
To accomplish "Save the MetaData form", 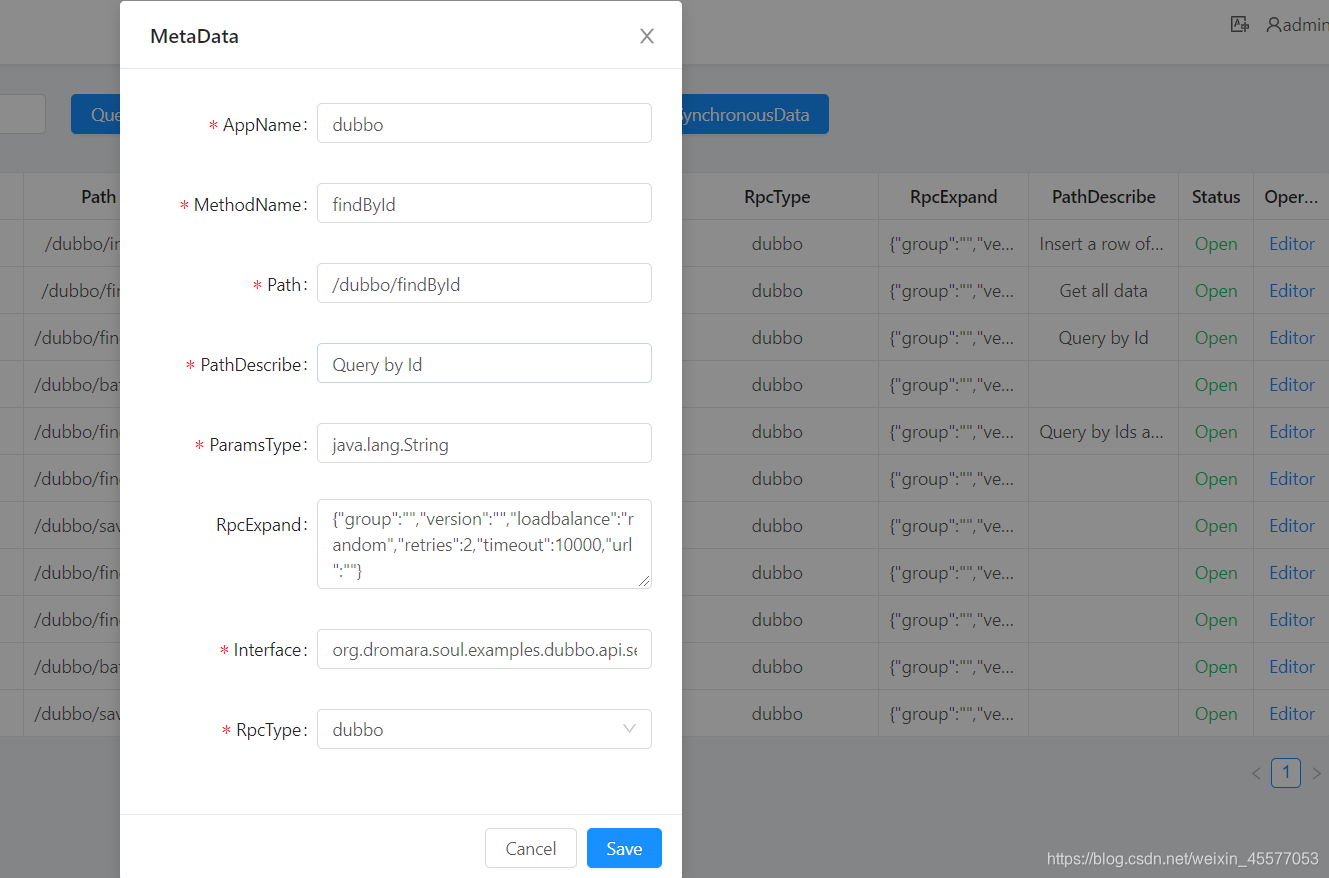I will [x=624, y=848].
